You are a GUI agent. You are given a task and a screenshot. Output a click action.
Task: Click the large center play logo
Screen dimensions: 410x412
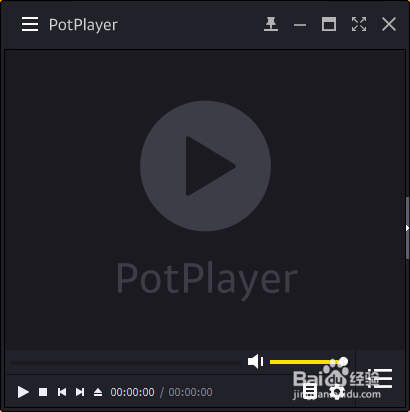click(205, 166)
